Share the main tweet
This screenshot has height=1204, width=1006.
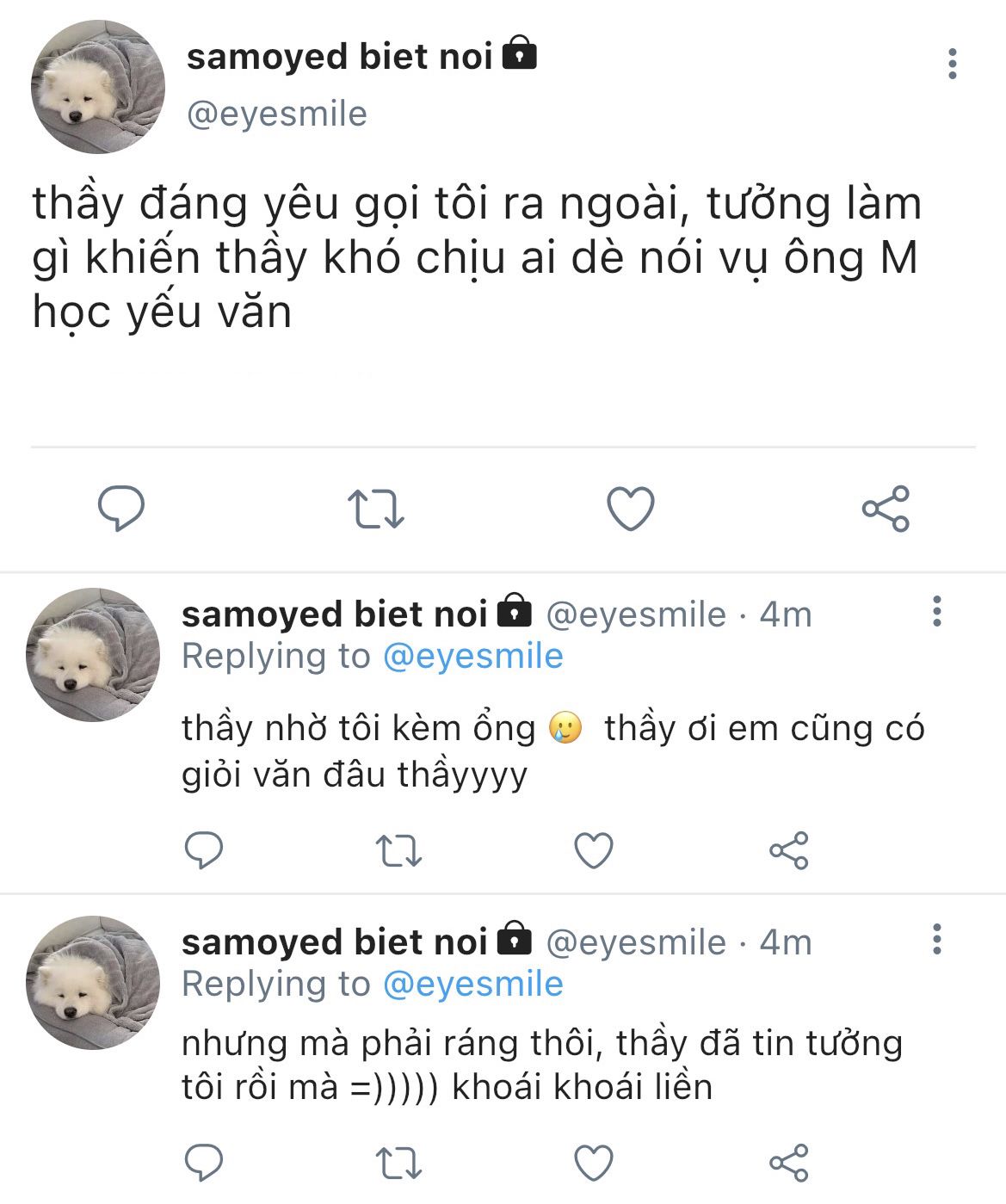pyautogui.click(x=886, y=508)
